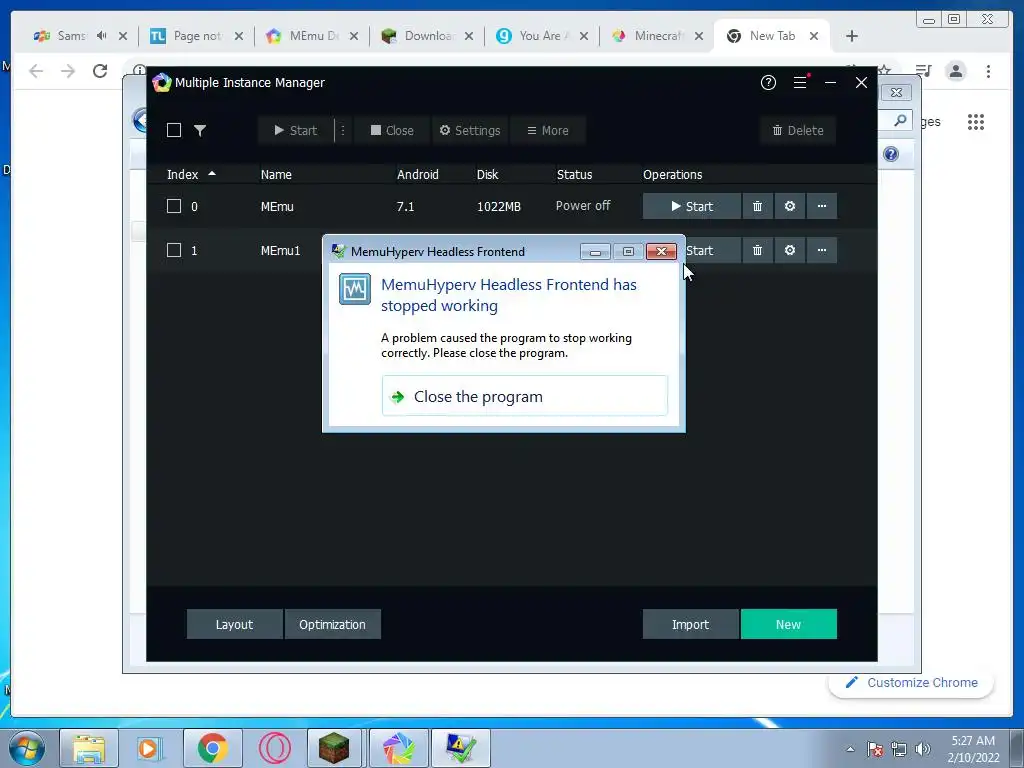Sort by Index column arrow
Image resolution: width=1024 pixels, height=768 pixels.
coord(212,174)
